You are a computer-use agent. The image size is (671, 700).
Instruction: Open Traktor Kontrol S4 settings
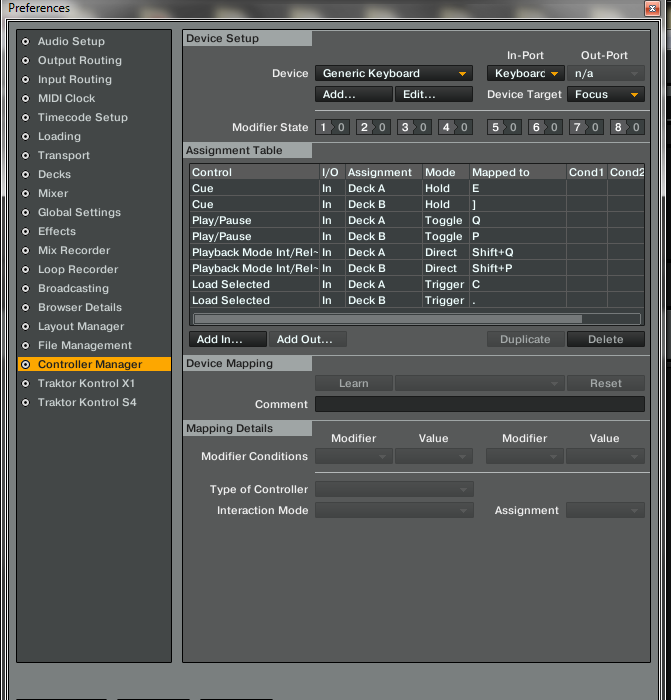tap(87, 402)
